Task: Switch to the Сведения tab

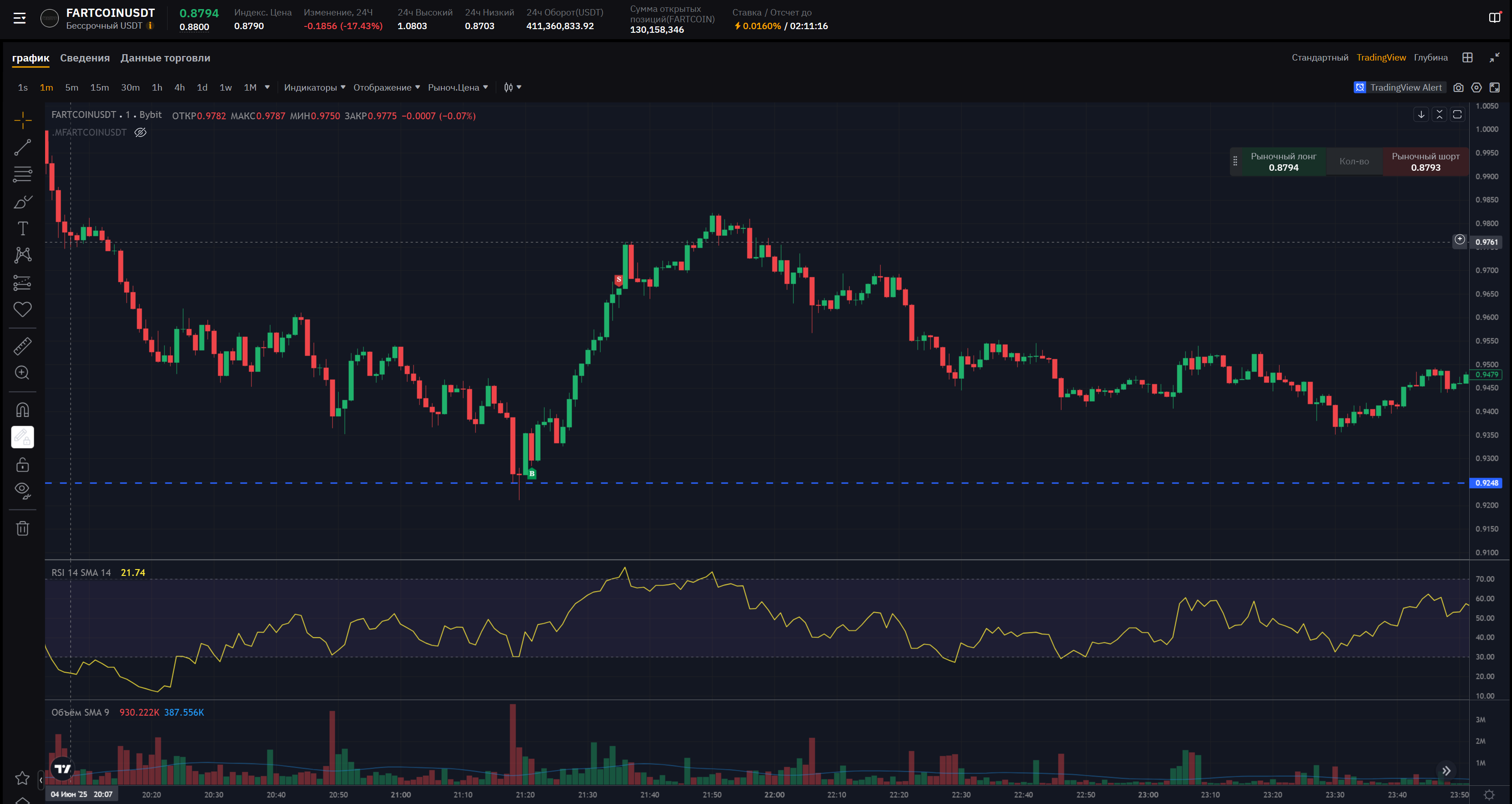Action: (85, 57)
